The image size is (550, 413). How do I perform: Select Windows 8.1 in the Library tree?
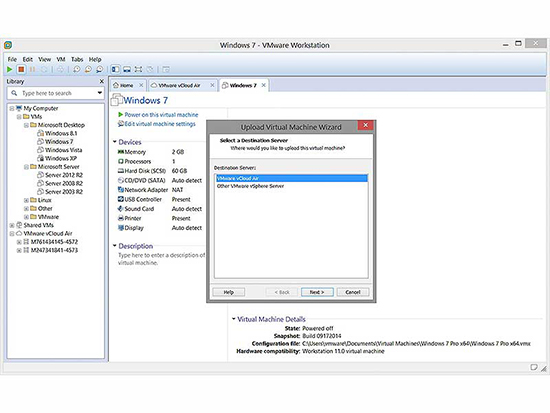[61, 133]
